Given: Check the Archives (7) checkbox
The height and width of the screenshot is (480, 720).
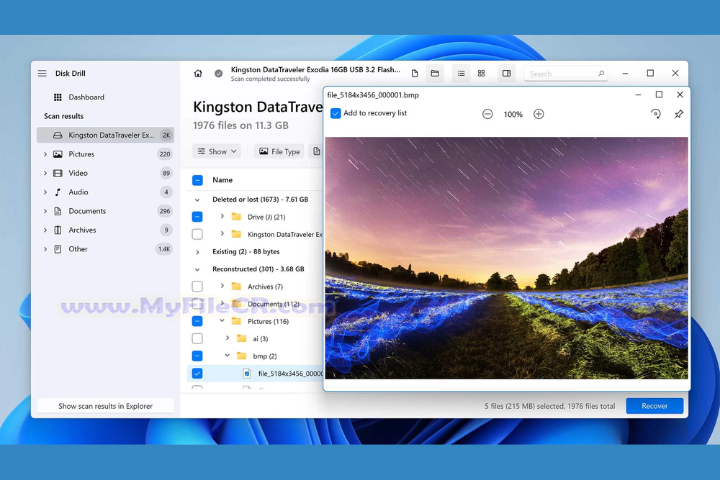Looking at the screenshot, I should coord(197,287).
